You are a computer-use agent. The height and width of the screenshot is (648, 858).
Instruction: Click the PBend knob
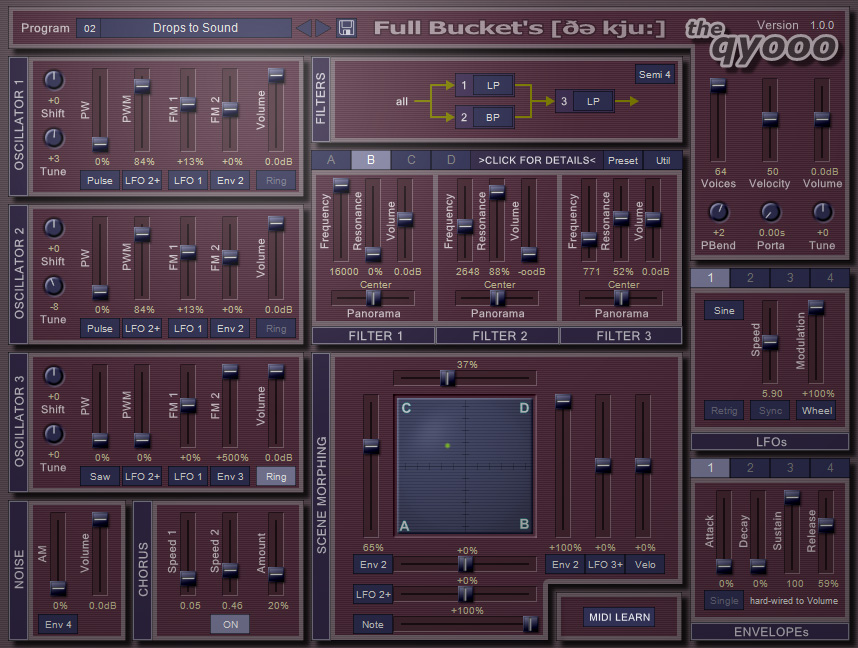tap(718, 211)
